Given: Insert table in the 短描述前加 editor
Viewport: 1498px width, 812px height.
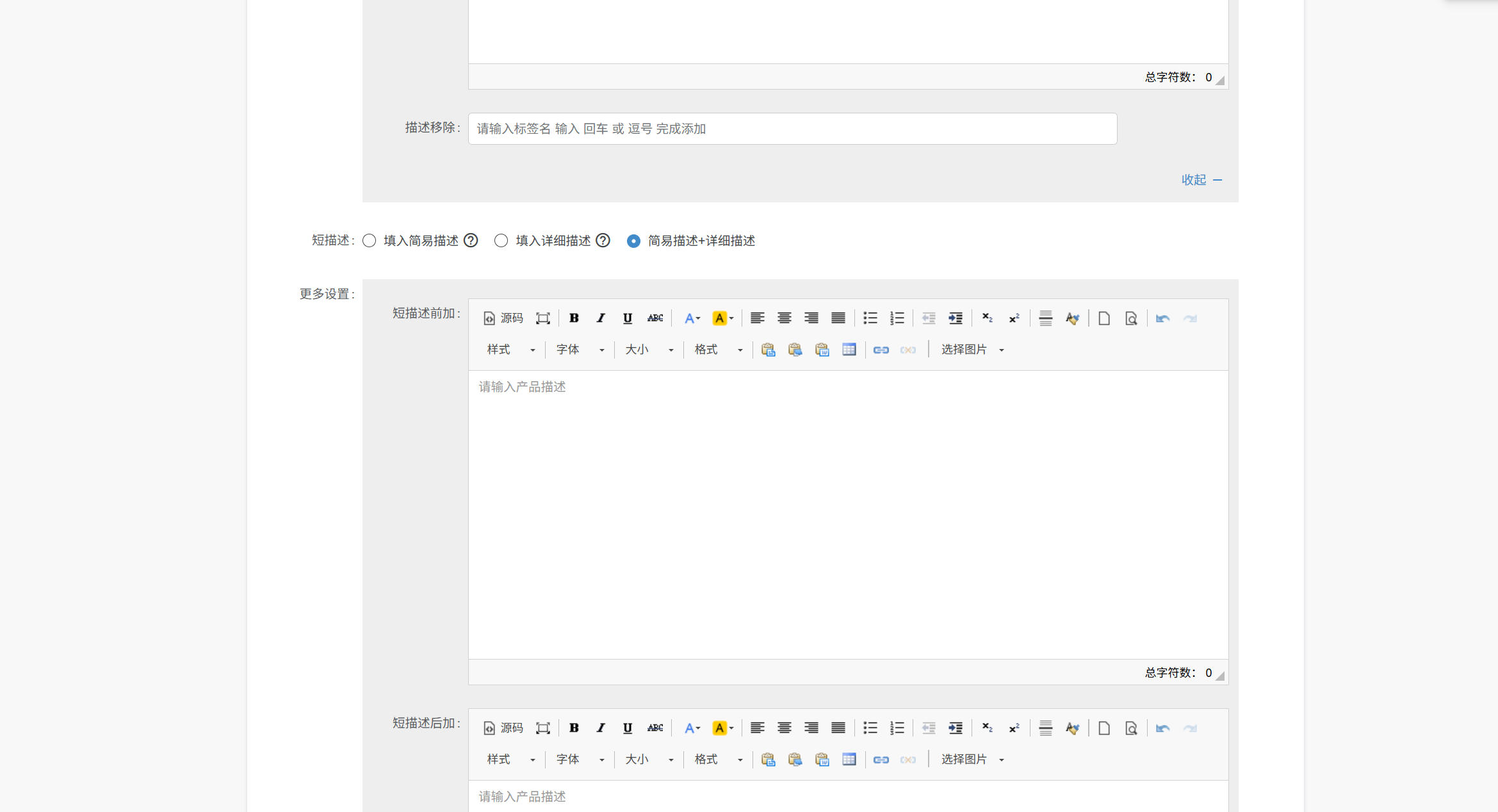Looking at the screenshot, I should [849, 350].
